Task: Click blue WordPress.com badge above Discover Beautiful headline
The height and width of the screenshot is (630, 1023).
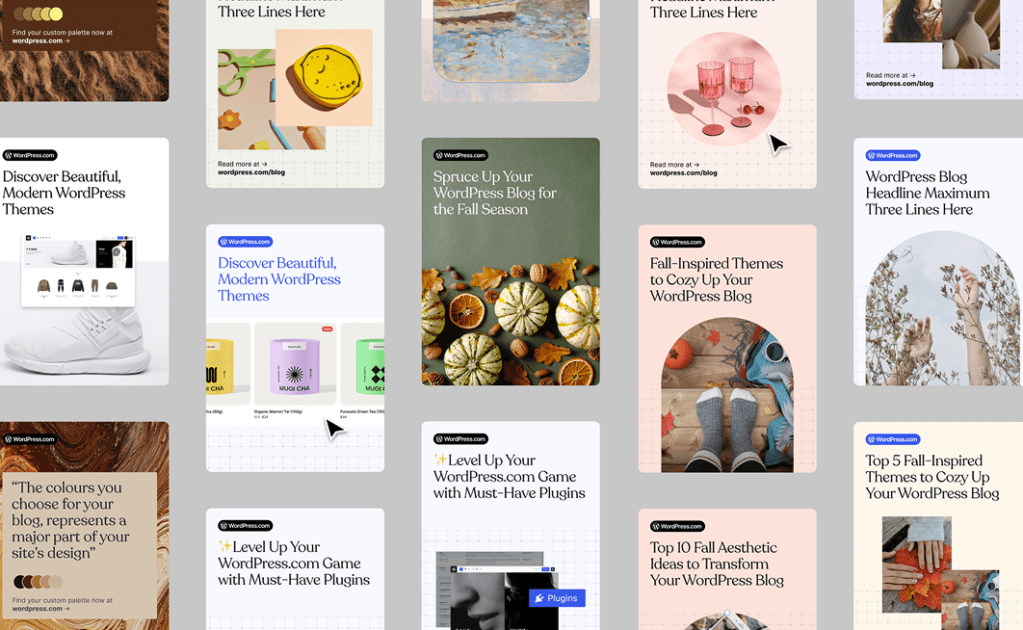Action: pyautogui.click(x=245, y=241)
